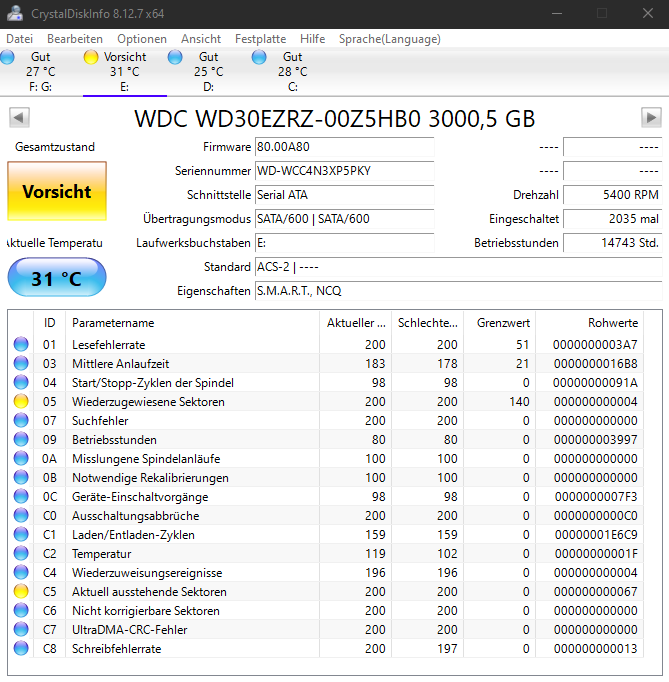Click the Übertragungsmodus field SATA/600

pos(345,219)
